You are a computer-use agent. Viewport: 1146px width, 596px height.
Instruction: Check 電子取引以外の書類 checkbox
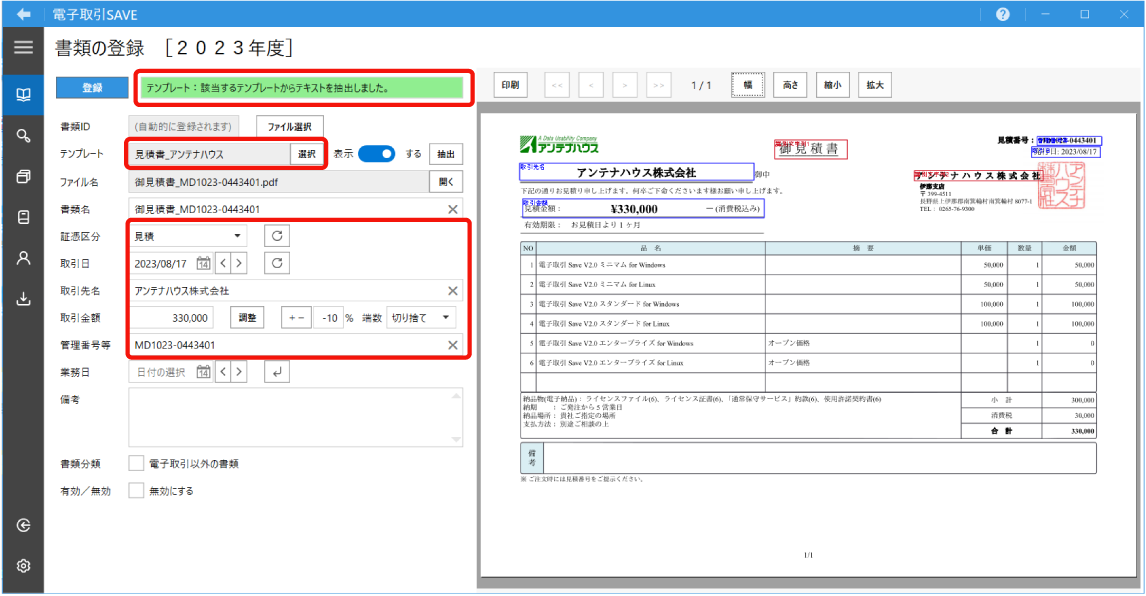(x=137, y=464)
